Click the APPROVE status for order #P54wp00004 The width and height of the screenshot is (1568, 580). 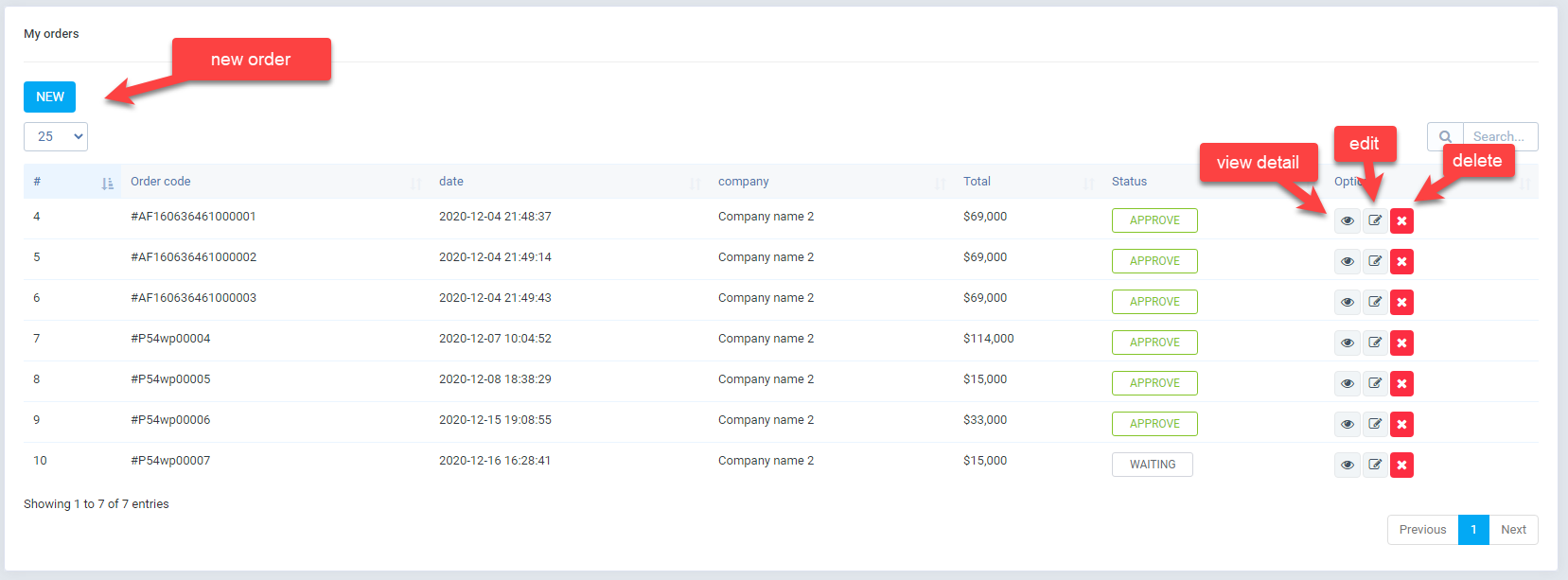[1154, 343]
